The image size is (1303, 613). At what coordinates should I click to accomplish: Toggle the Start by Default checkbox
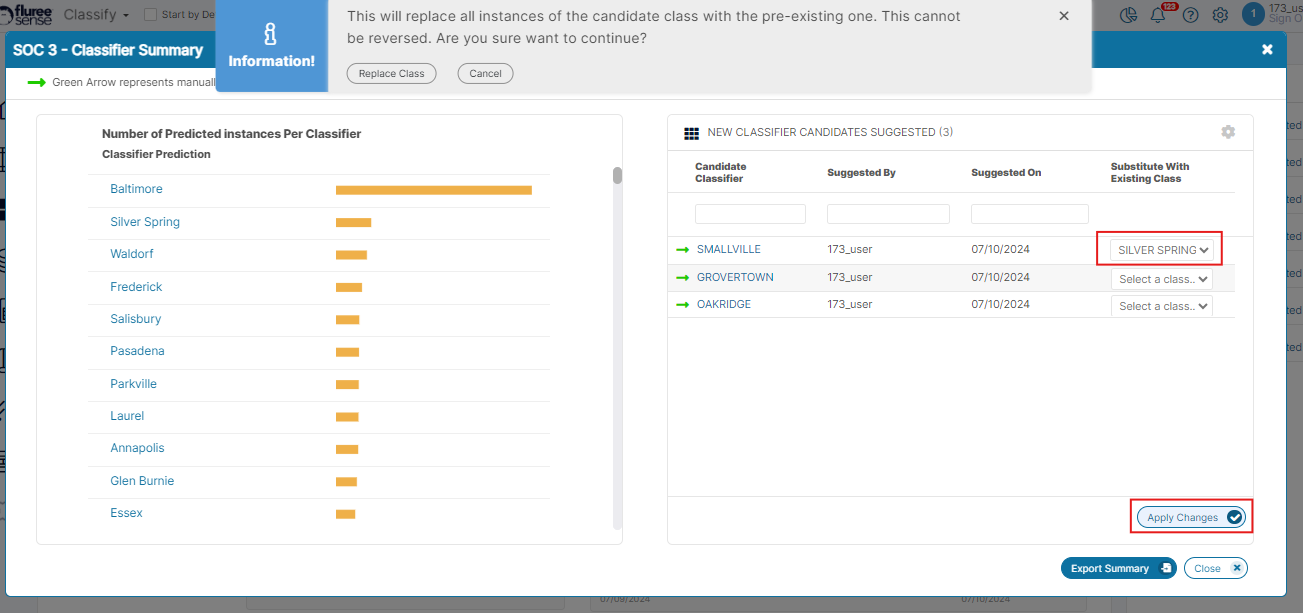(151, 15)
